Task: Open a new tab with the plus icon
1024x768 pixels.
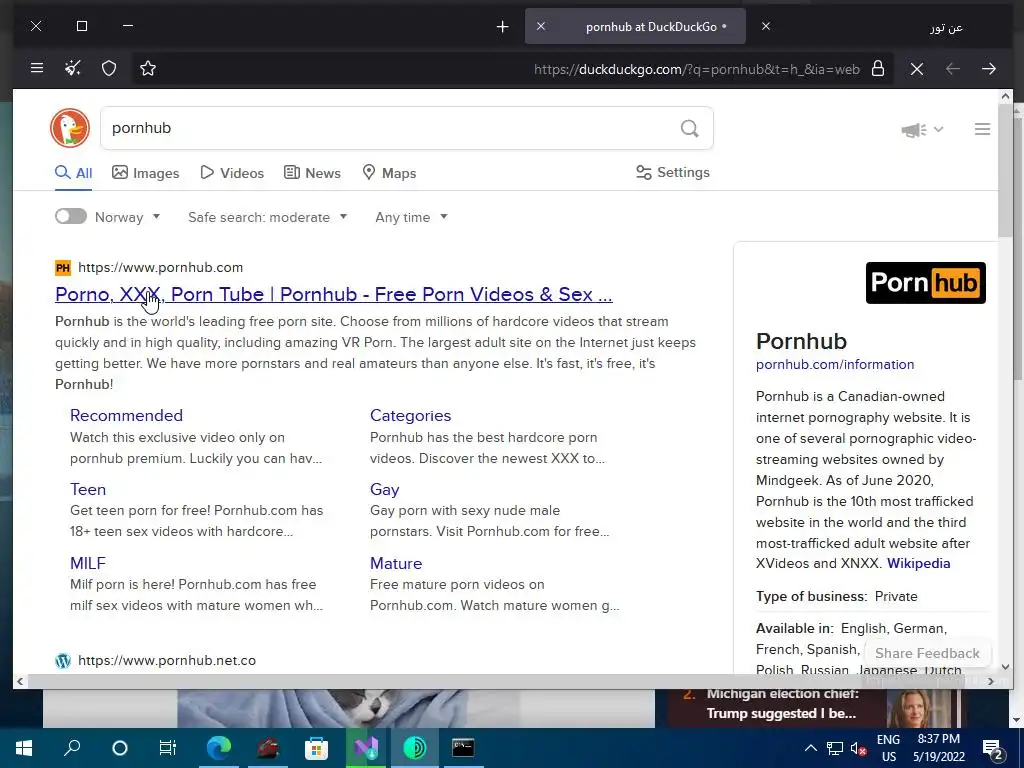Action: tap(502, 27)
